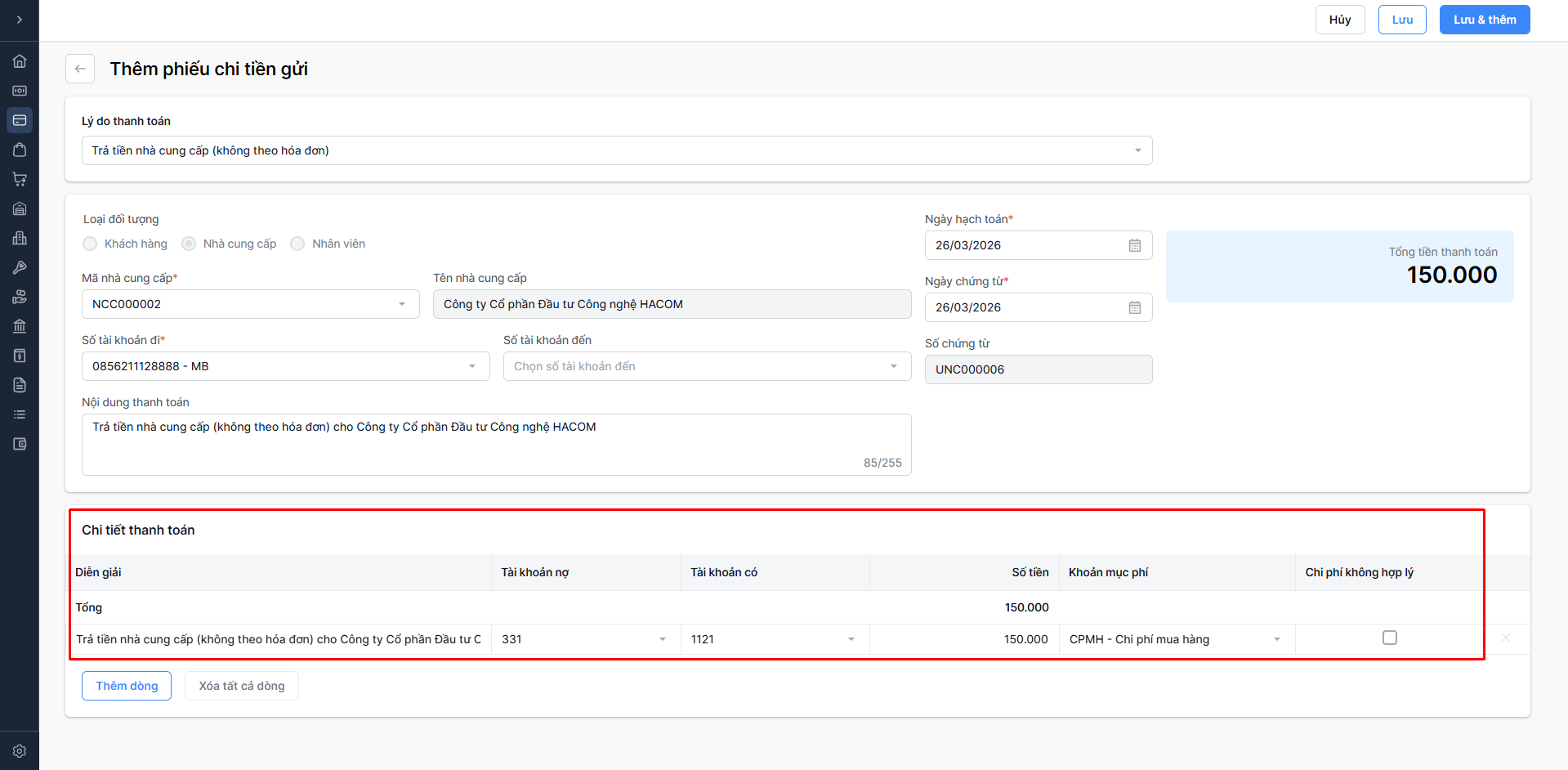Click the Thêm dòng button
The width and height of the screenshot is (1568, 770).
[x=127, y=686]
